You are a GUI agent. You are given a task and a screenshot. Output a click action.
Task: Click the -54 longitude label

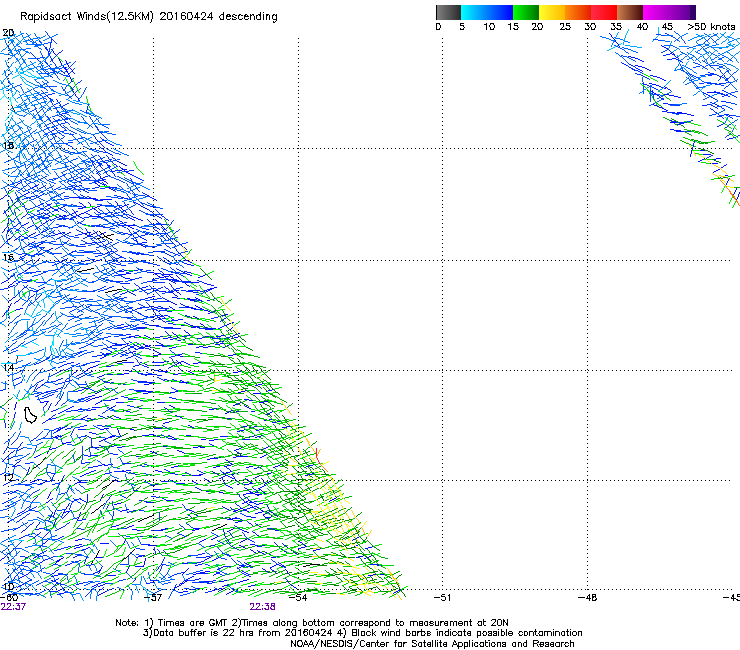pos(297,598)
